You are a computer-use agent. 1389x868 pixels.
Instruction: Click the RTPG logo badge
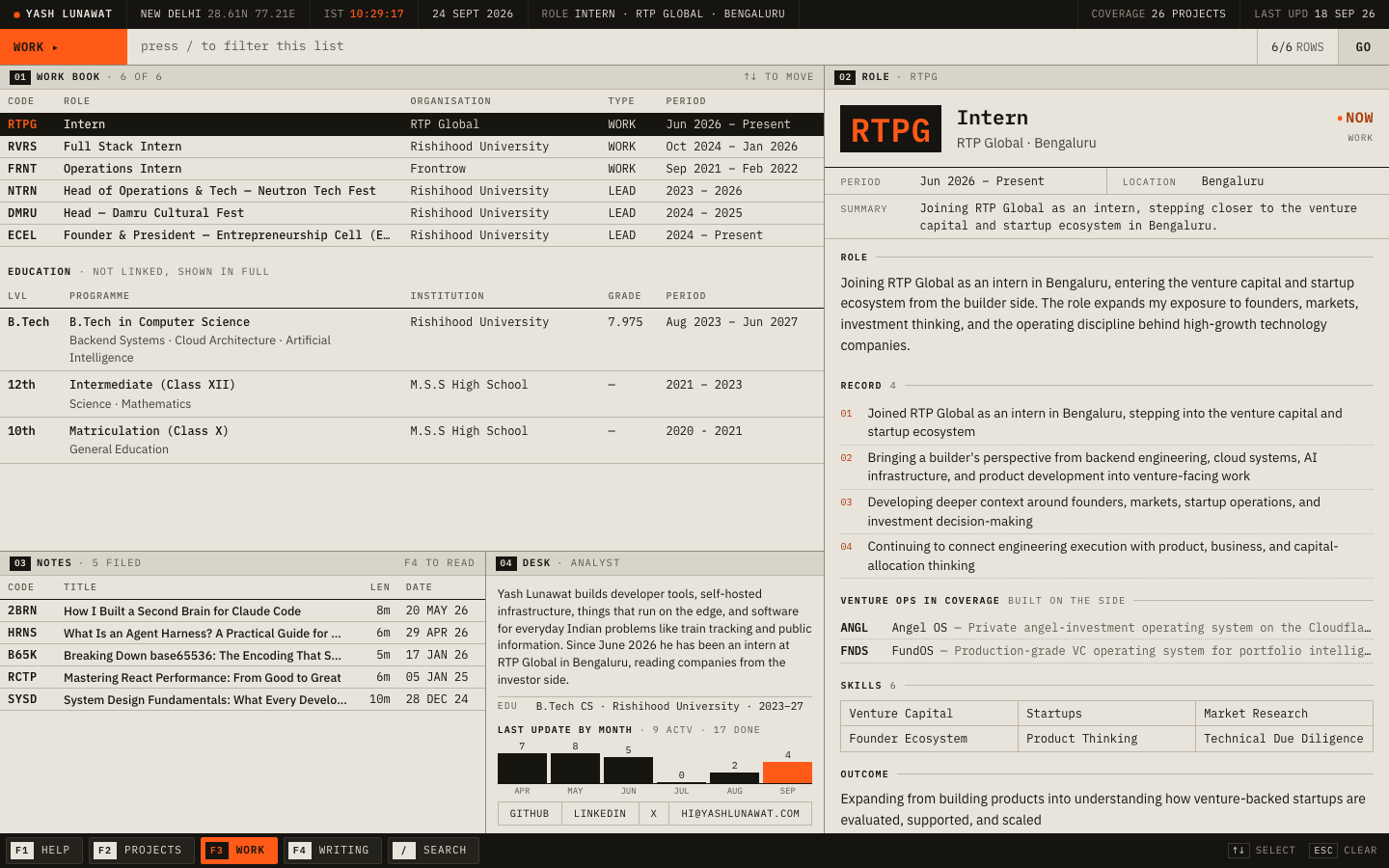click(890, 129)
